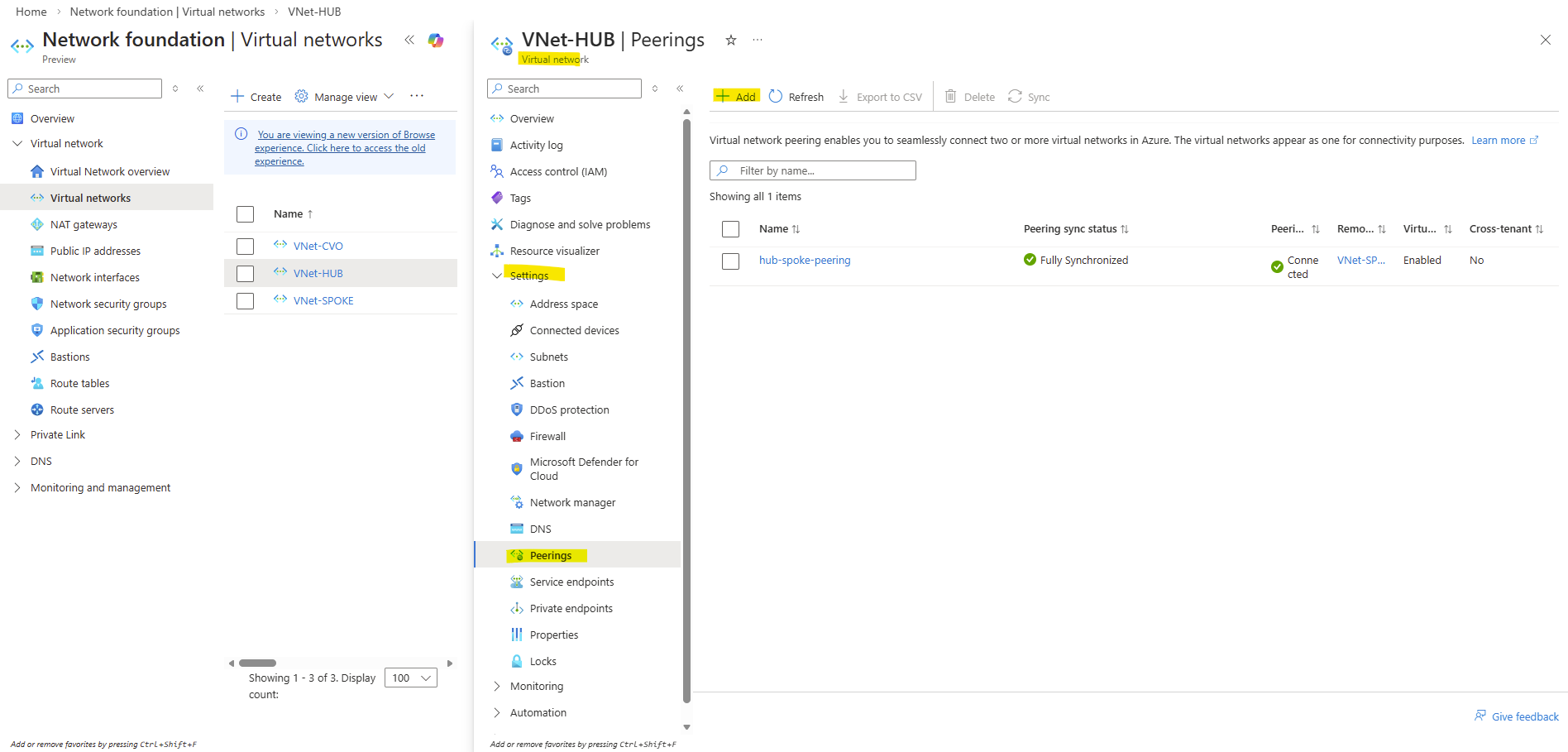The image size is (1568, 752).
Task: Open Resource visualizer from its icon
Action: point(497,251)
